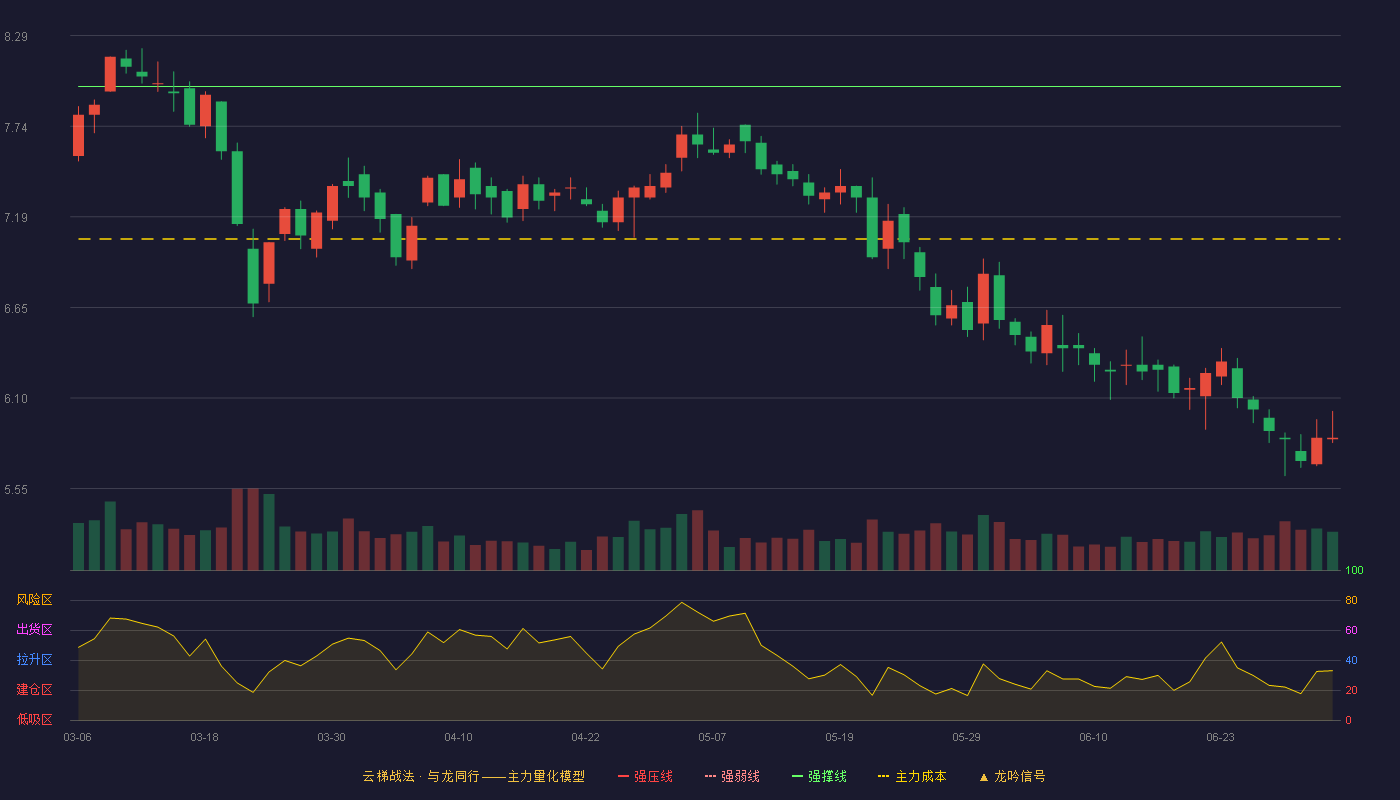Click the 03-18 date label
The width and height of the screenshot is (1400, 800).
tap(204, 737)
